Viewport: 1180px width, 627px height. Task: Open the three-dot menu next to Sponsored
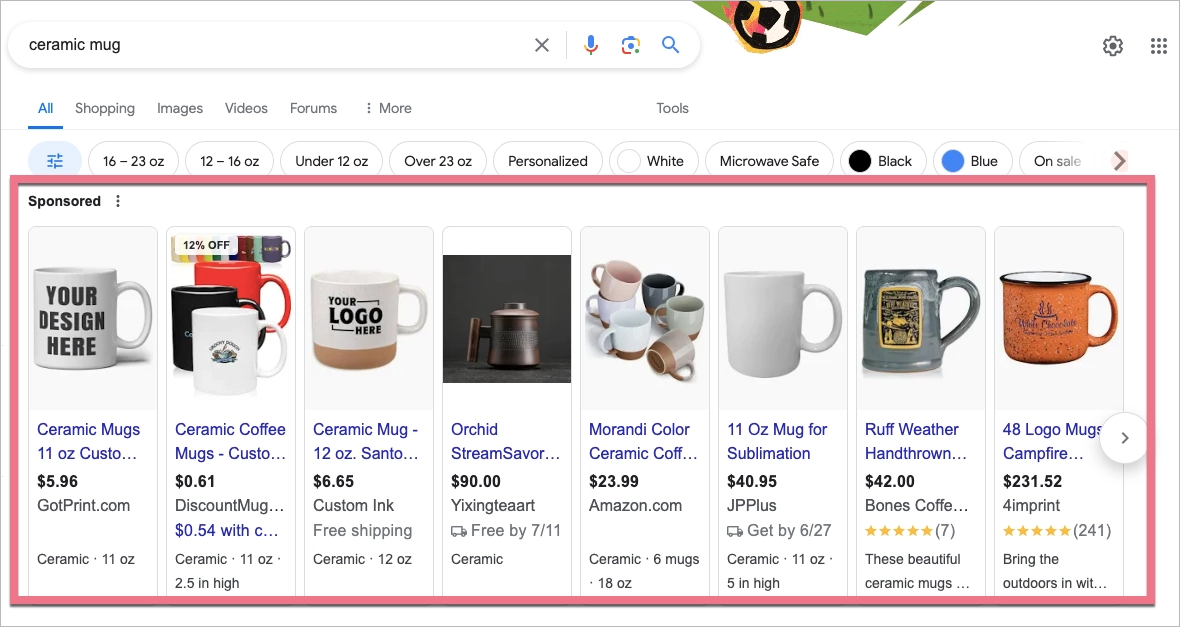[x=117, y=200]
